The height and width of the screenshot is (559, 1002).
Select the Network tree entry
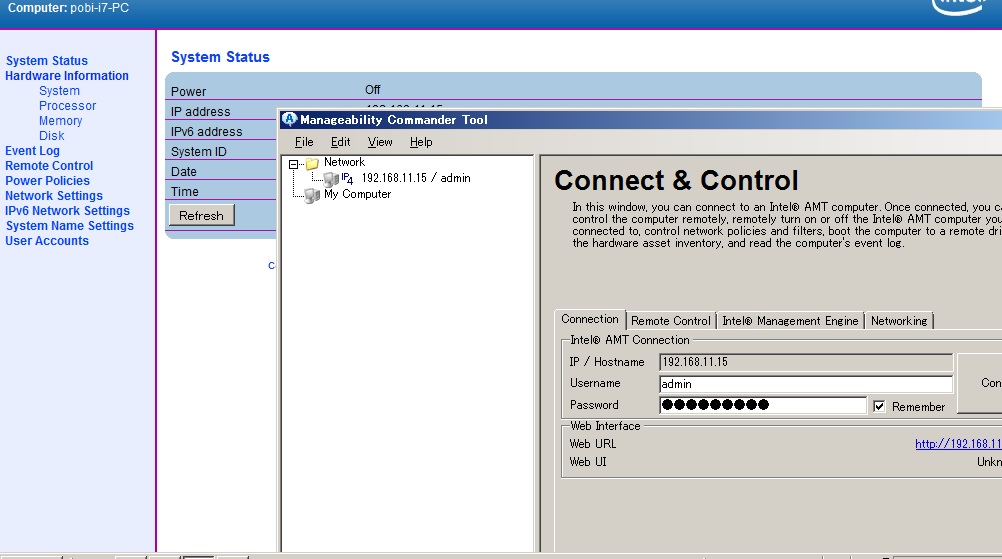344,162
